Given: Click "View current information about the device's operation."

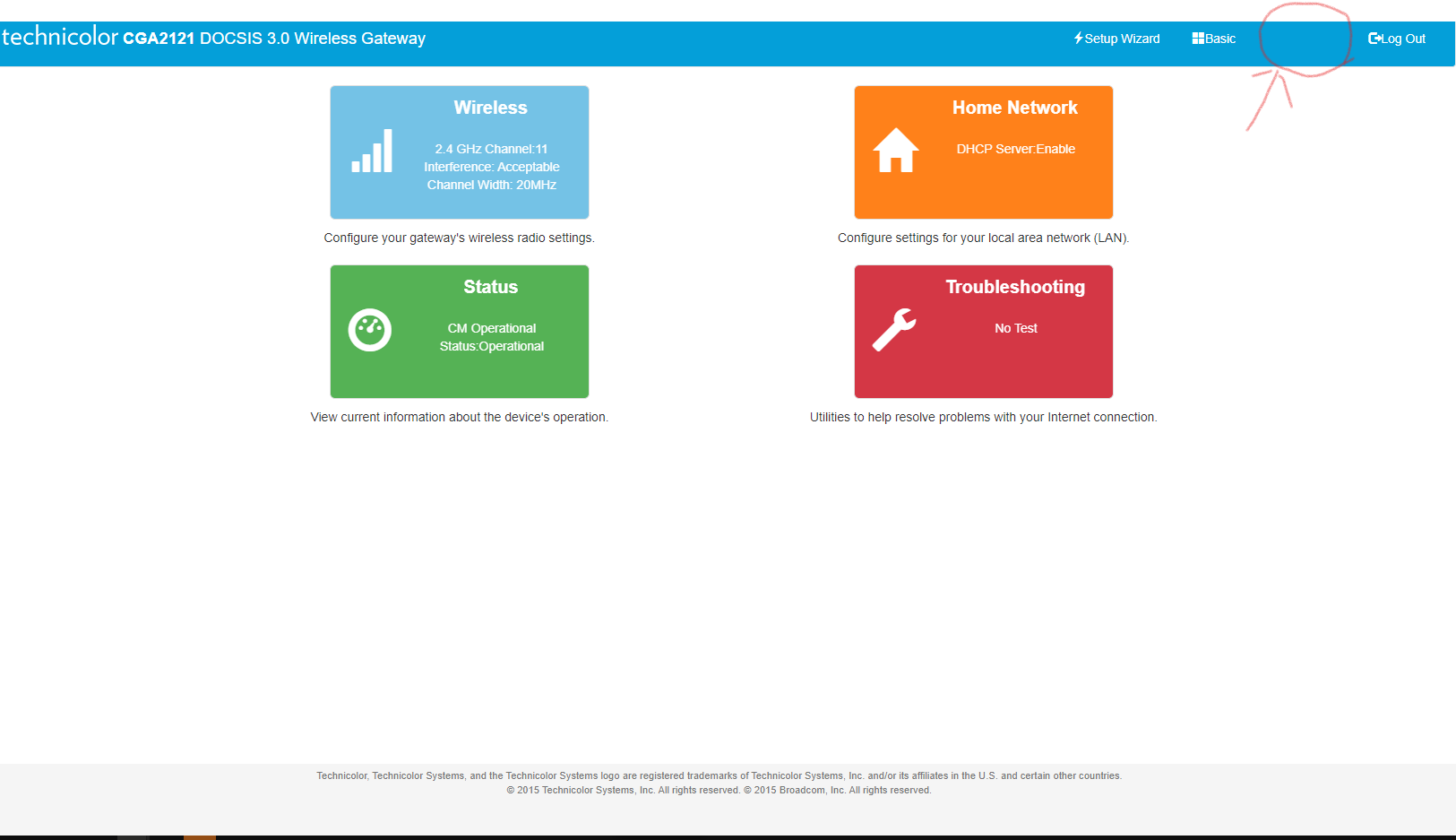Looking at the screenshot, I should [460, 417].
